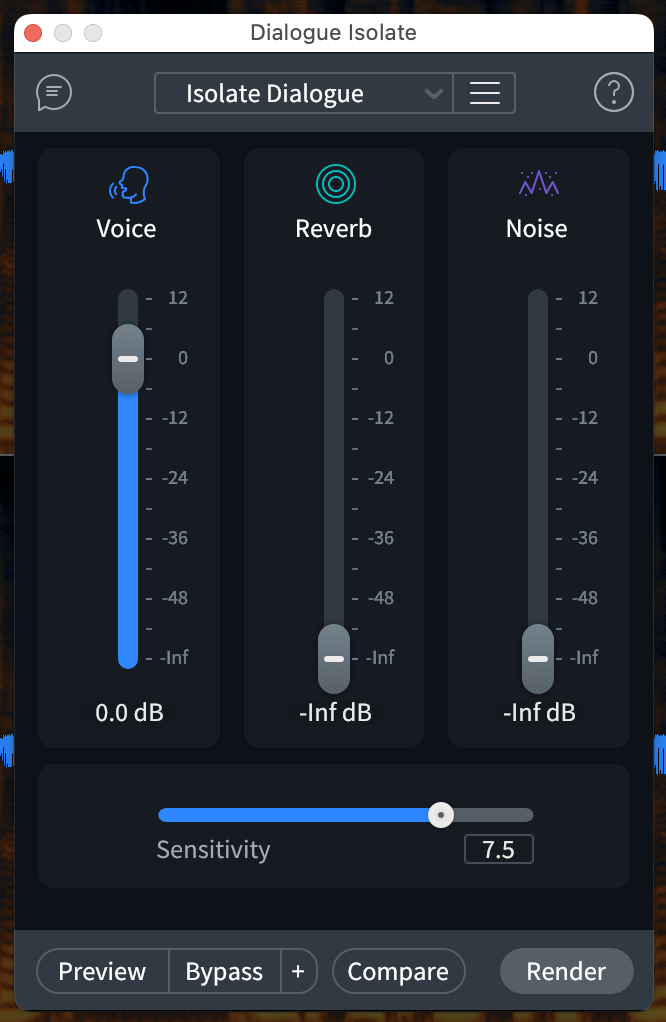Toggle the Bypass button

(224, 971)
